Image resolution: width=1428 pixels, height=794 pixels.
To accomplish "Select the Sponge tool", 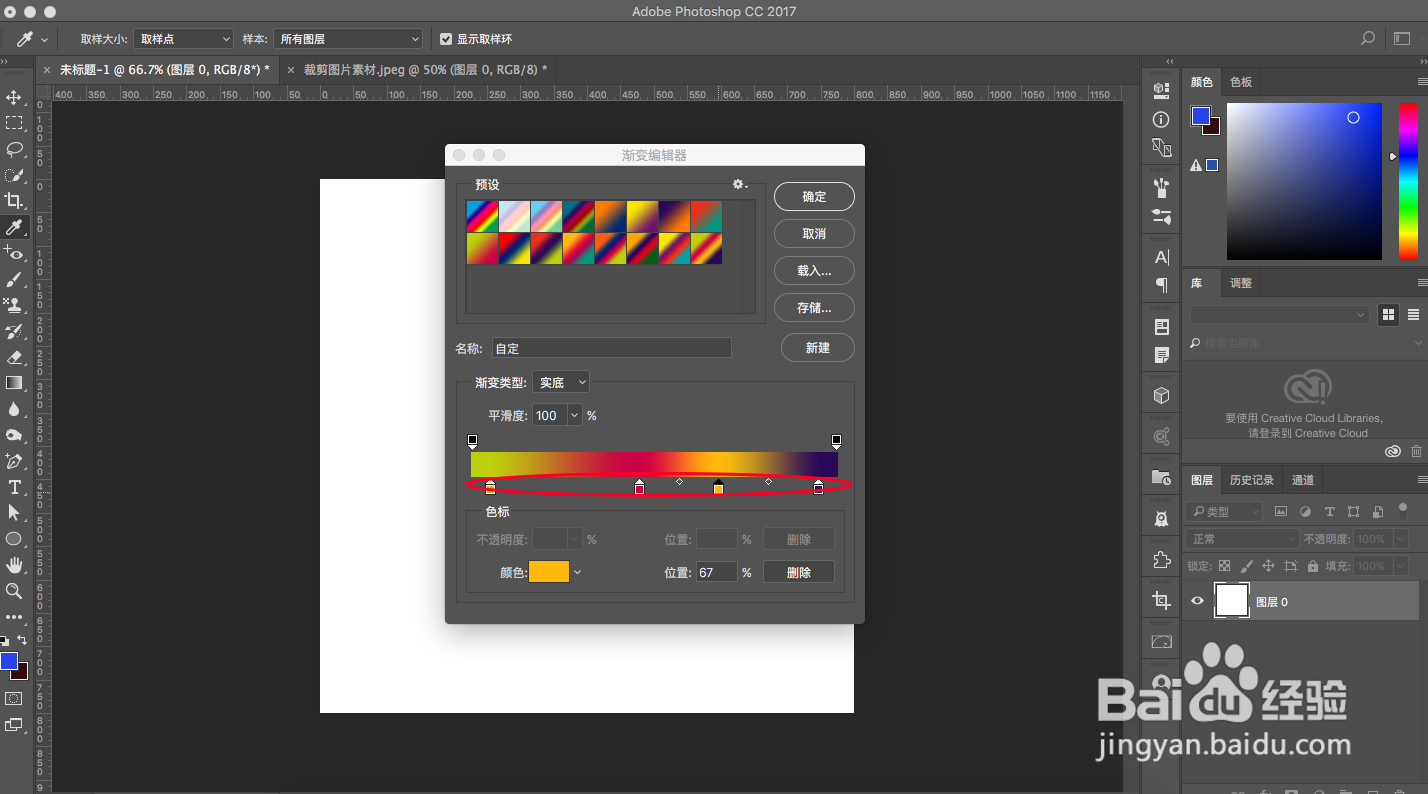I will [14, 435].
